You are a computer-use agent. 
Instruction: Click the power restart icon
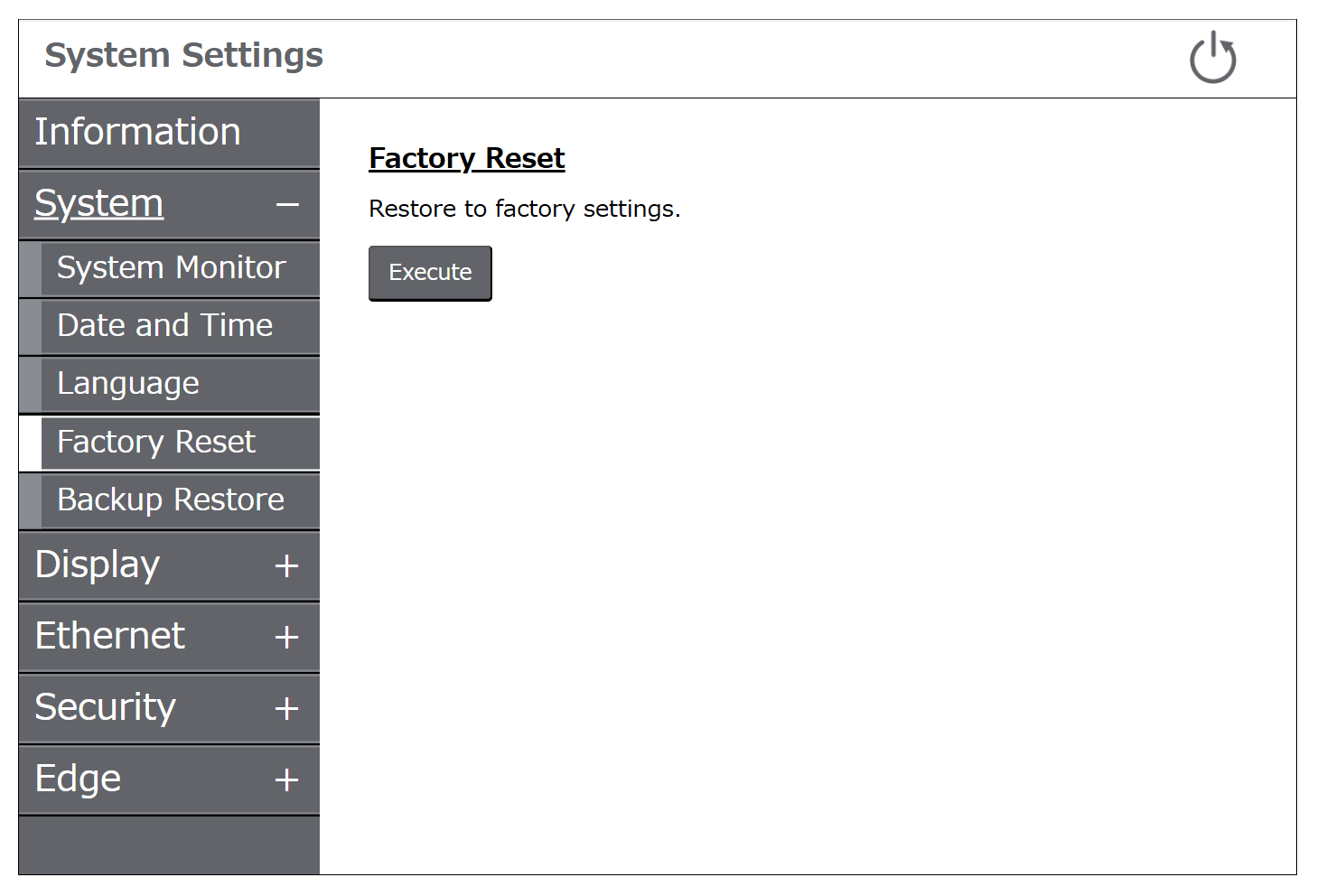click(1212, 58)
